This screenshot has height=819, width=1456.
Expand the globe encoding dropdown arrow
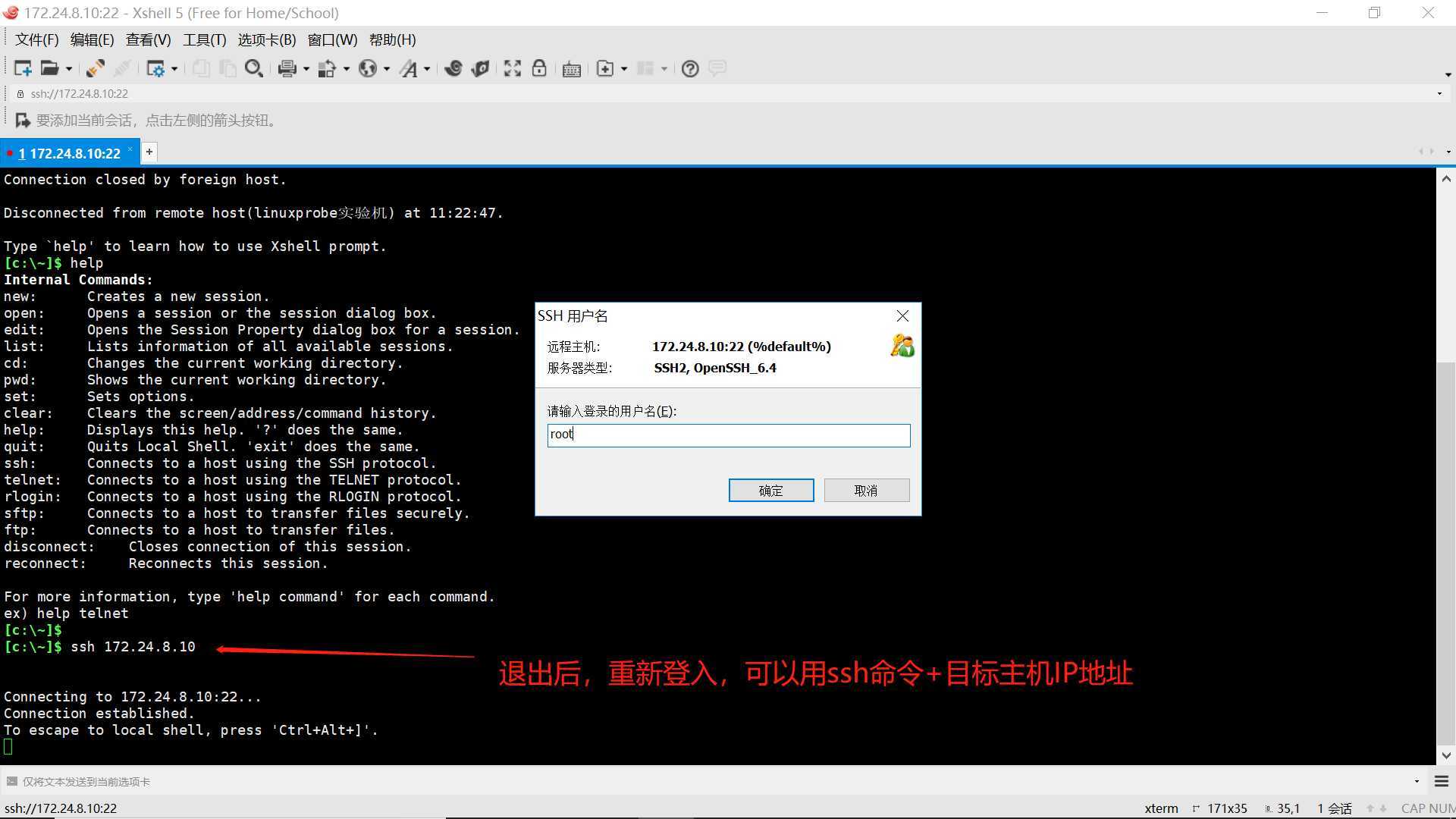[387, 69]
